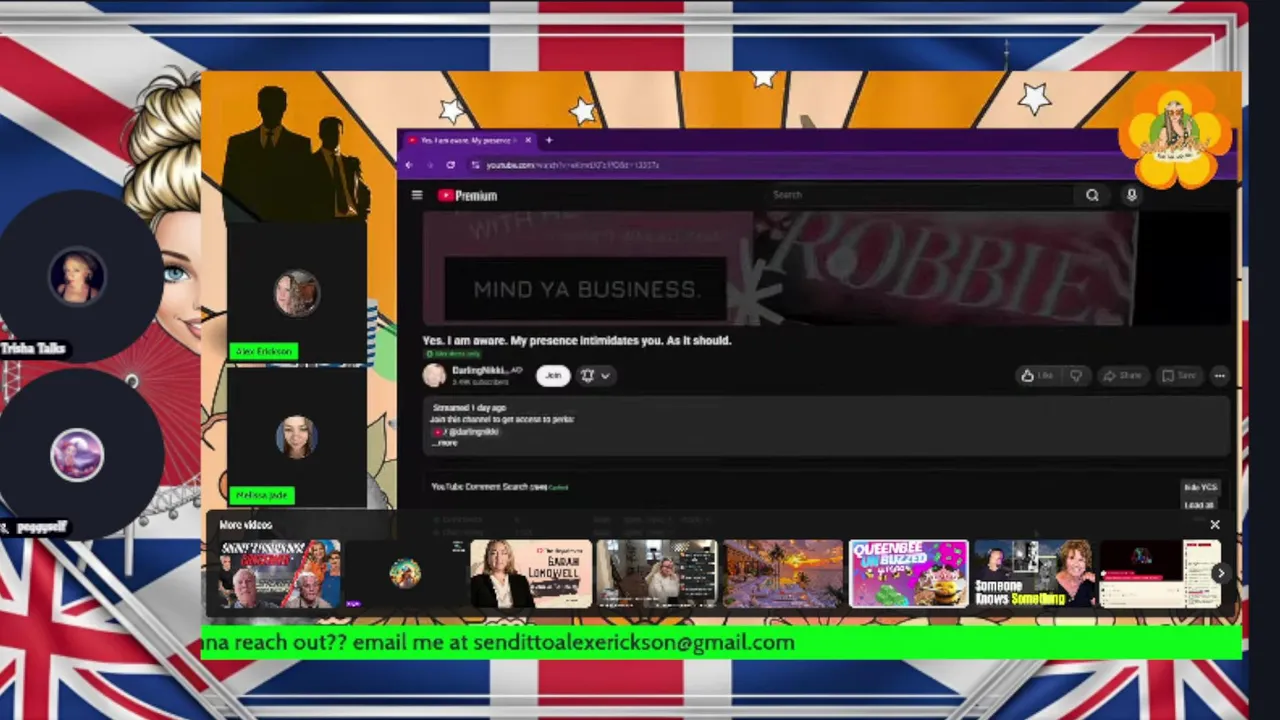Open the last dark chat-screenshot thumbnail
Viewport: 1280px width, 720px height.
[x=1160, y=573]
